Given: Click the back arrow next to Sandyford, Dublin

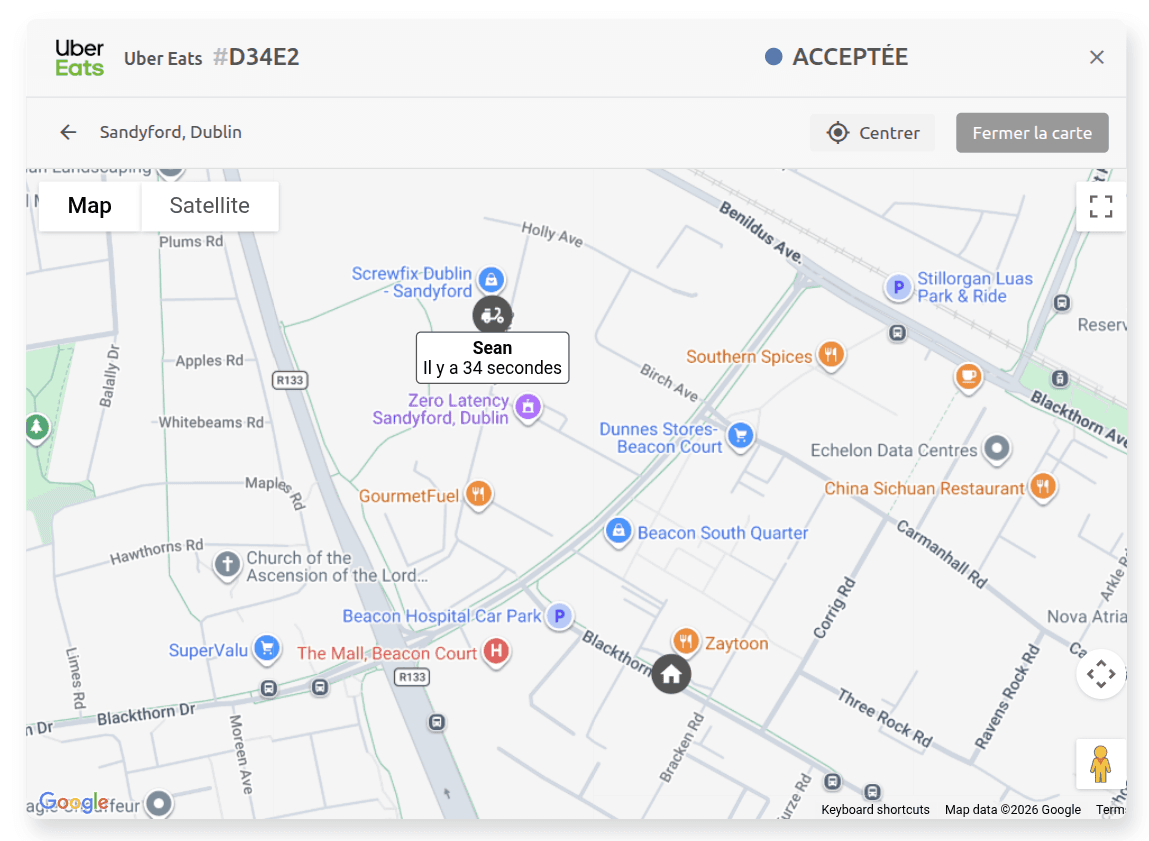Looking at the screenshot, I should [x=67, y=131].
